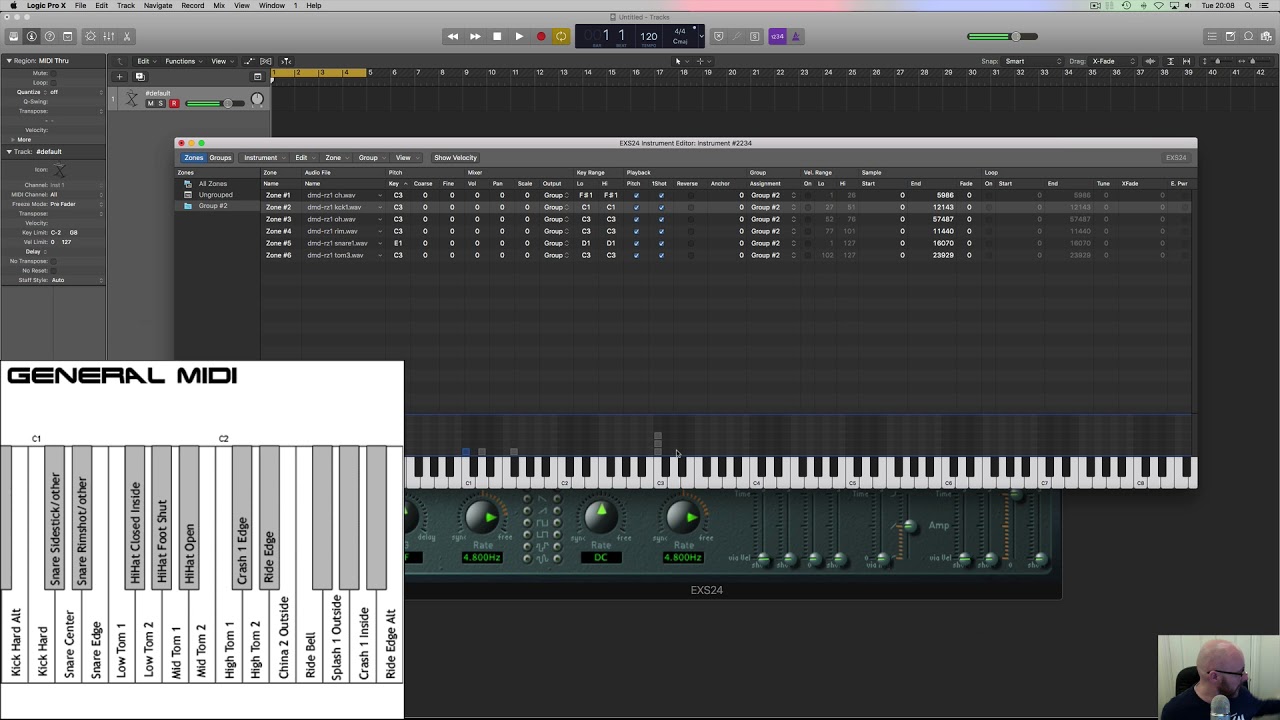Open the tracks area View menu
The width and height of the screenshot is (1280, 720).
[x=221, y=61]
